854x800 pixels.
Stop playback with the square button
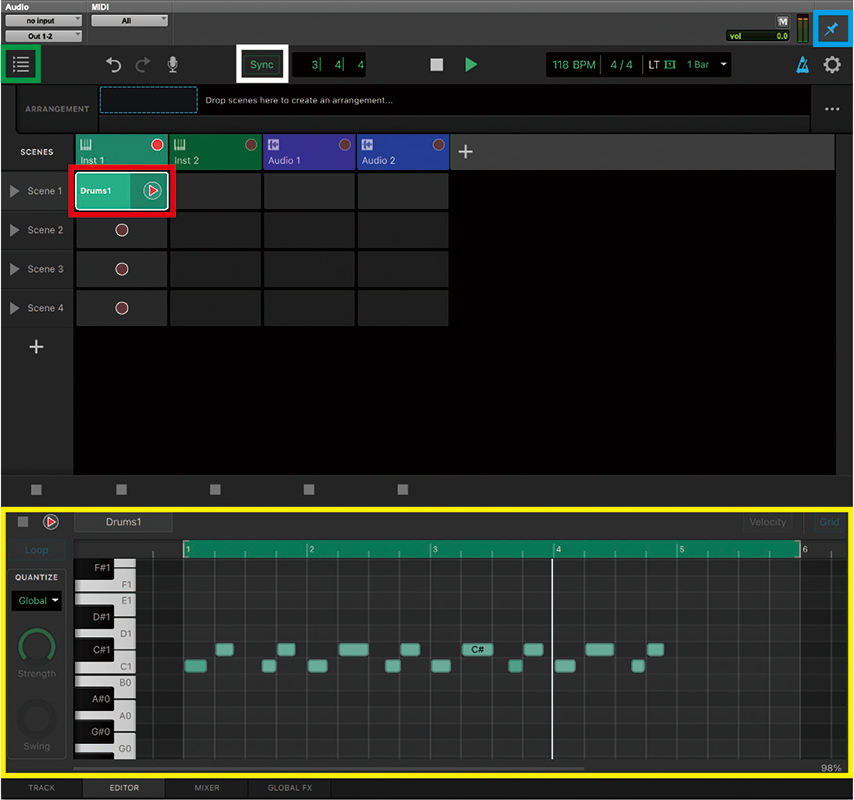tap(436, 65)
